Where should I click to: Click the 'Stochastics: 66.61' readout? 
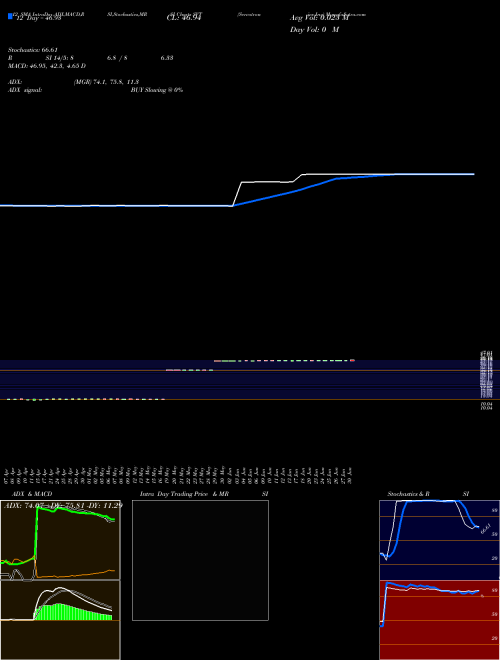click(x=33, y=50)
